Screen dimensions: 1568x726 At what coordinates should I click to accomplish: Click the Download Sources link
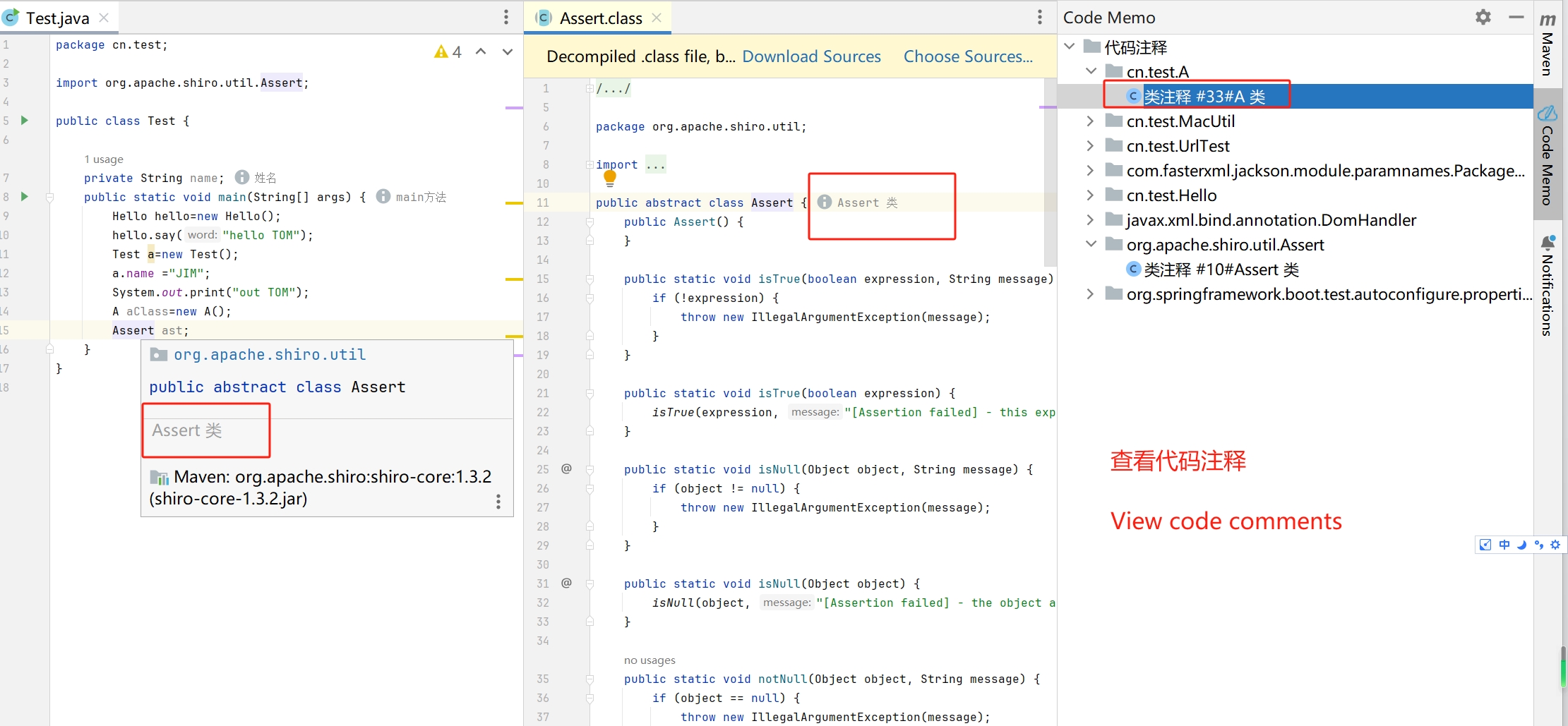pos(811,56)
